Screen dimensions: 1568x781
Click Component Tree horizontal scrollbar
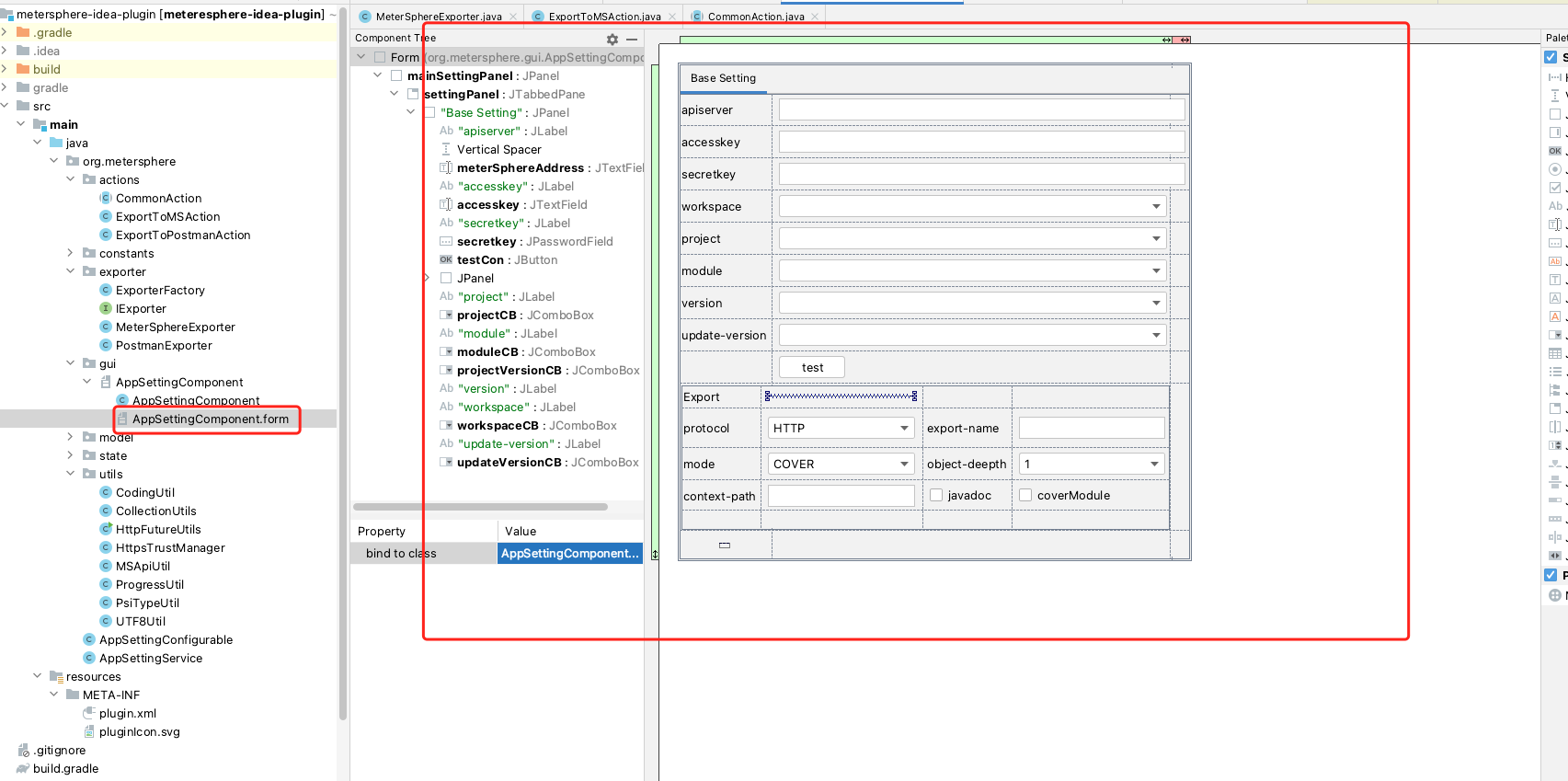480,506
